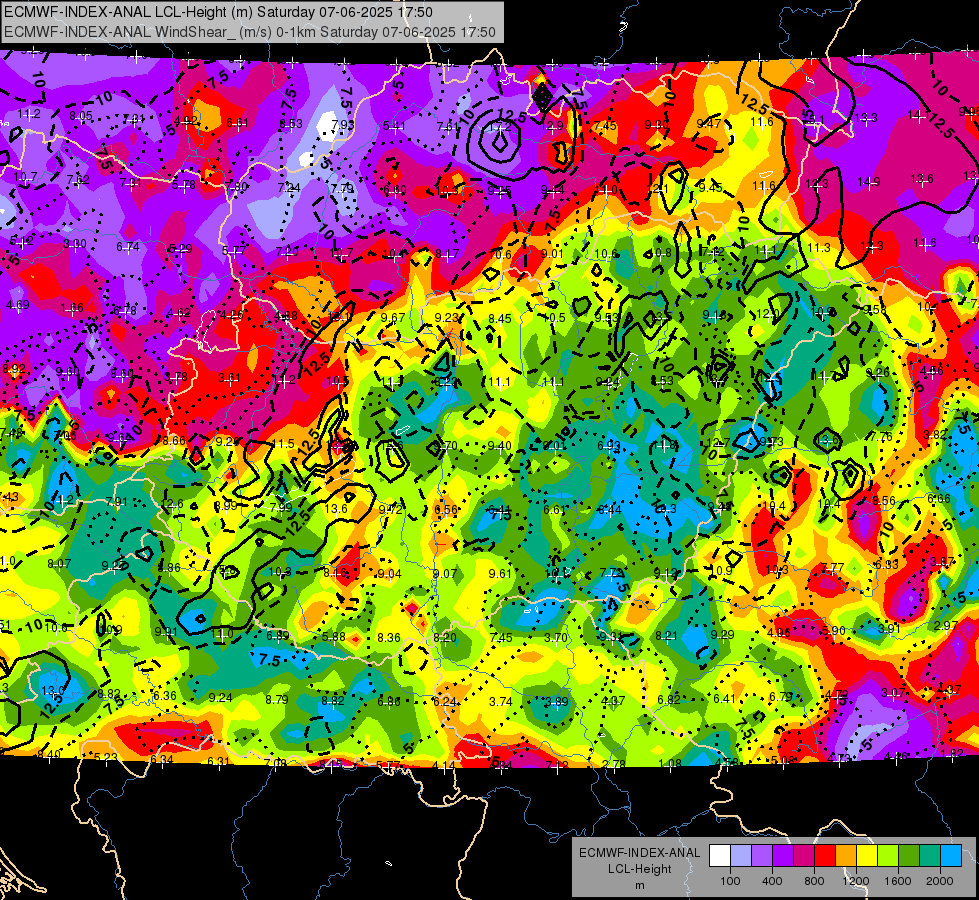Click the WindShear 0-1km title line

pyautogui.click(x=250, y=32)
